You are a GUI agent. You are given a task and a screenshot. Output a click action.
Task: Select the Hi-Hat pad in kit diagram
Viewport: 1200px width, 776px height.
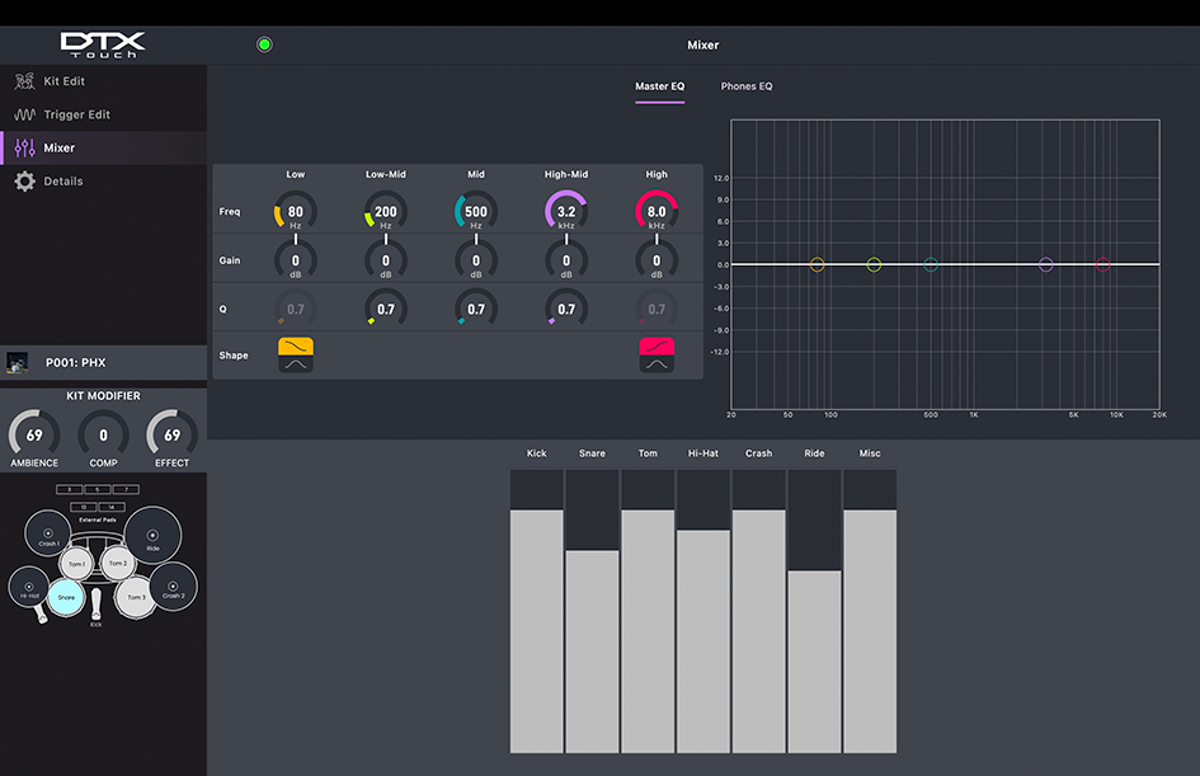pyautogui.click(x=29, y=587)
